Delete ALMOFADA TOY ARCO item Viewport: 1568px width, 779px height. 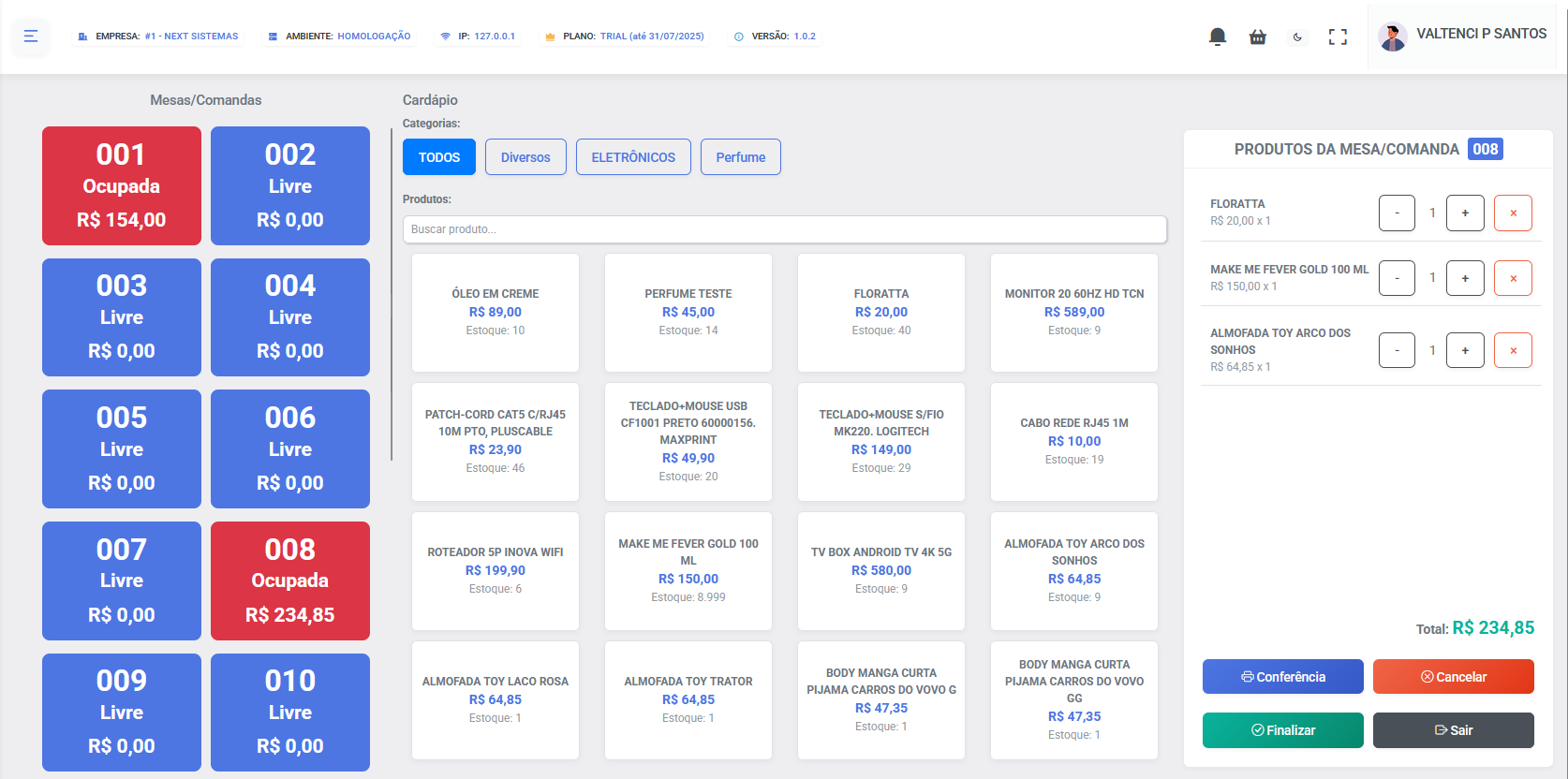coord(1512,350)
